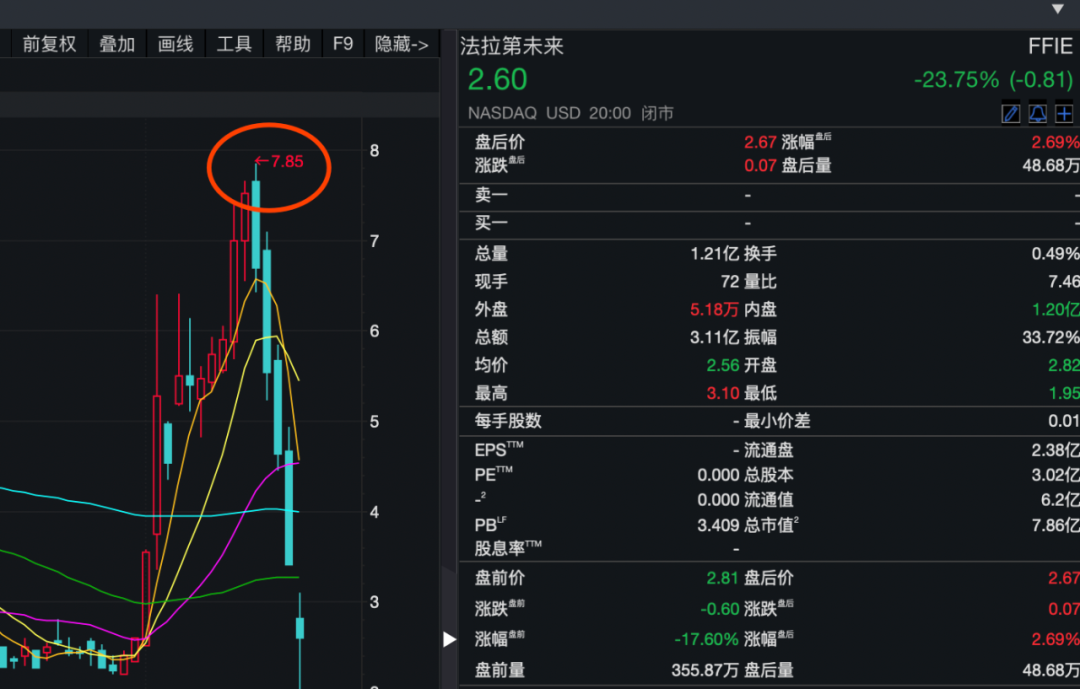
Task: Click the latest cyan candlestick near price 3
Action: (299, 628)
